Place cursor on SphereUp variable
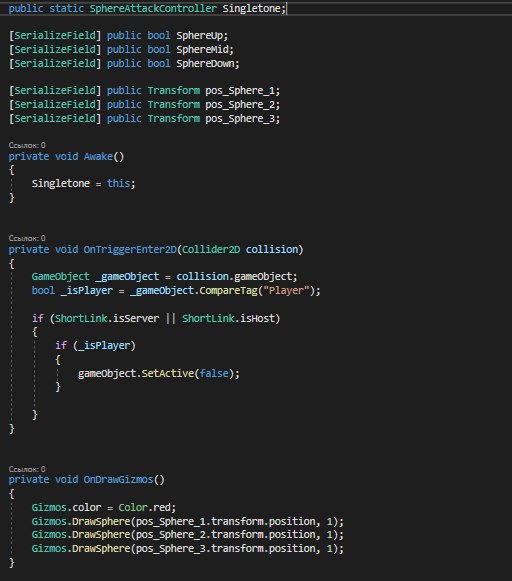This screenshot has width=512, height=581. pos(200,36)
